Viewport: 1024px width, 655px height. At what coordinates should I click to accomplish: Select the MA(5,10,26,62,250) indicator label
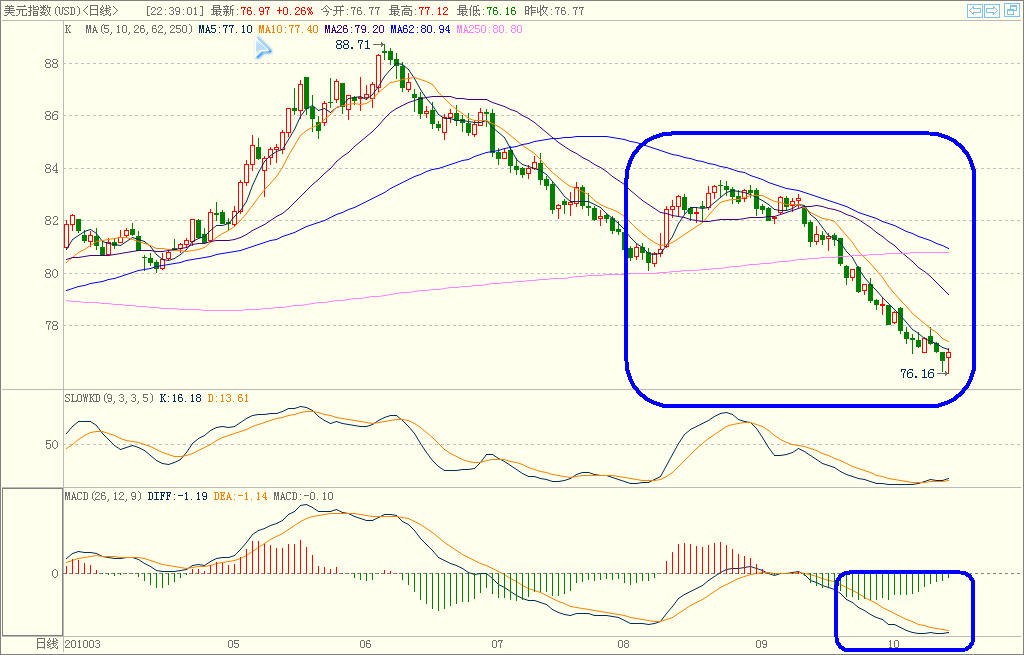pyautogui.click(x=139, y=29)
